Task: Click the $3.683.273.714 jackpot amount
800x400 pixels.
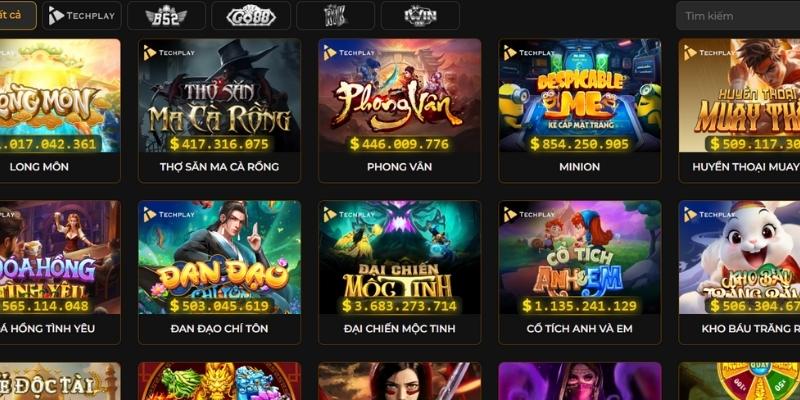Action: pos(399,306)
